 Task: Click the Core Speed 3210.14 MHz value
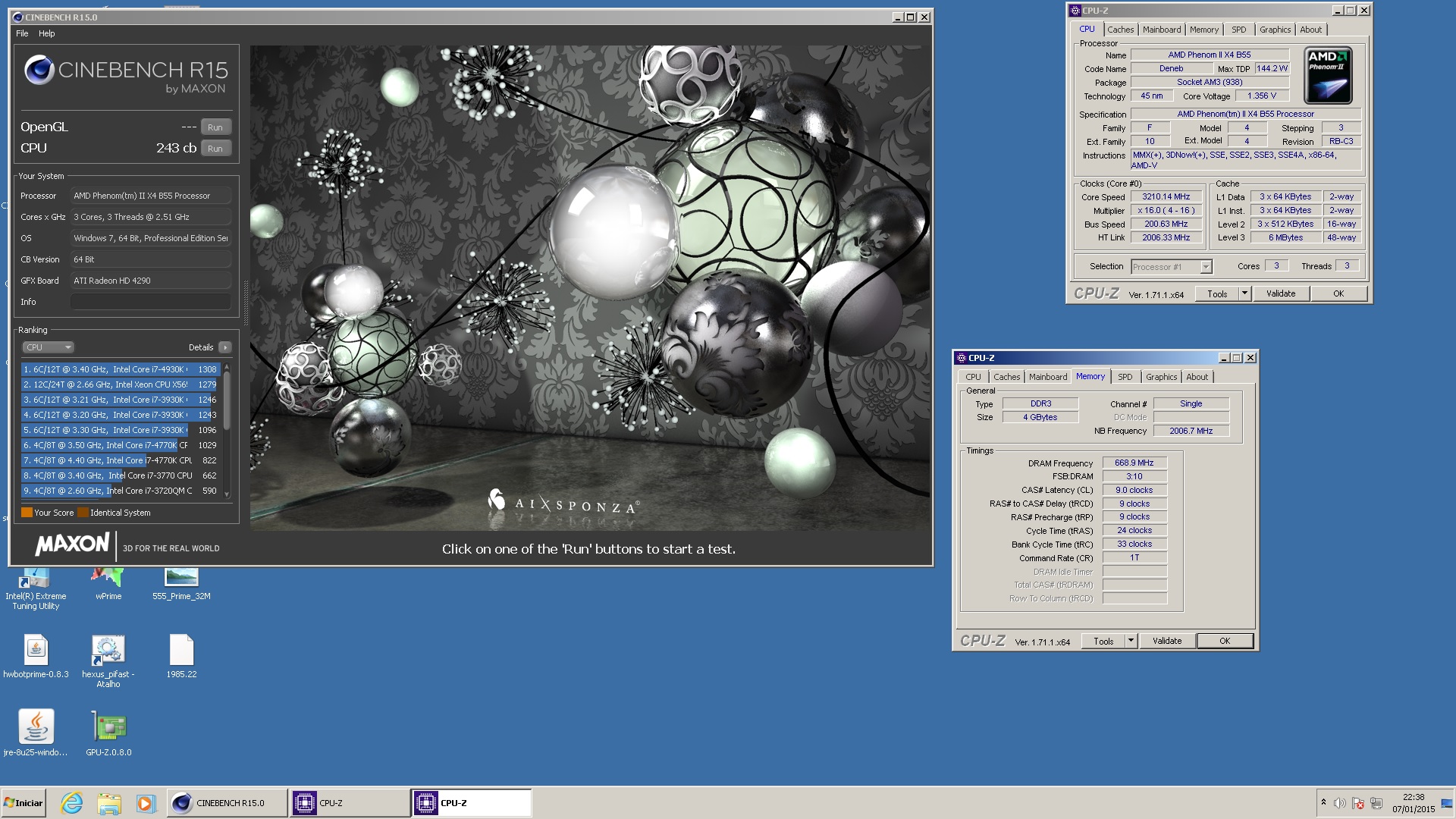pos(1166,197)
